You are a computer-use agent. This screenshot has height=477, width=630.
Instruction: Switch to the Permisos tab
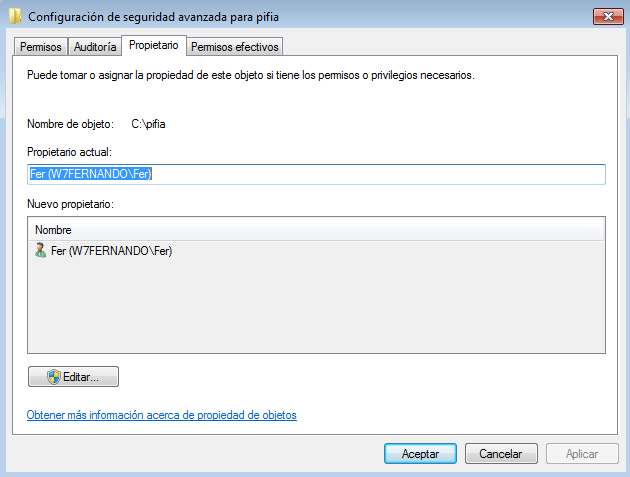41,47
